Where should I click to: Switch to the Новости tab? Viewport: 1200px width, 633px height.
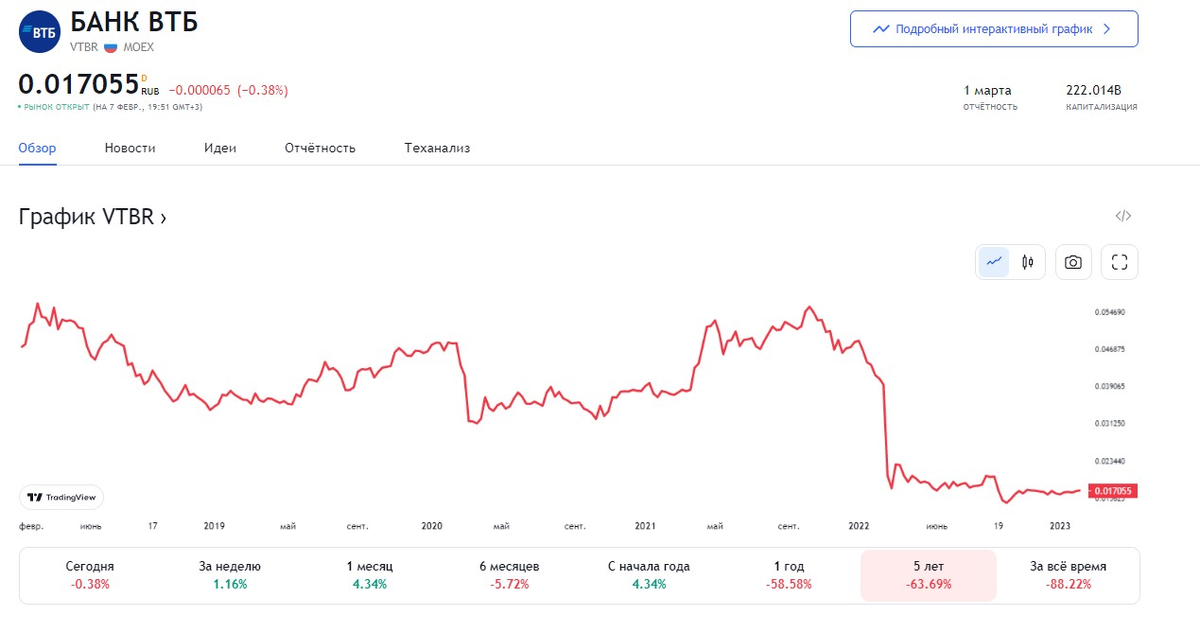click(x=130, y=148)
